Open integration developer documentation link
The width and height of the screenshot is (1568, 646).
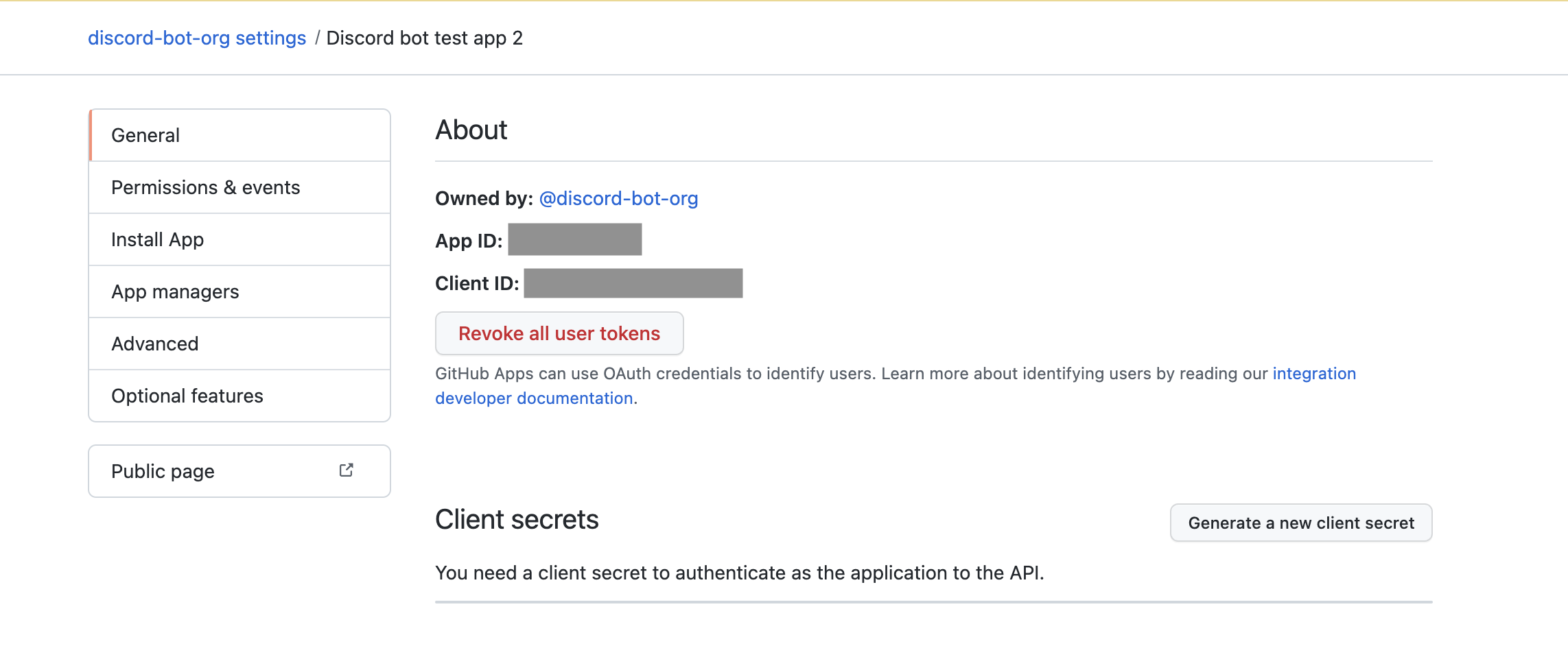pos(1314,374)
